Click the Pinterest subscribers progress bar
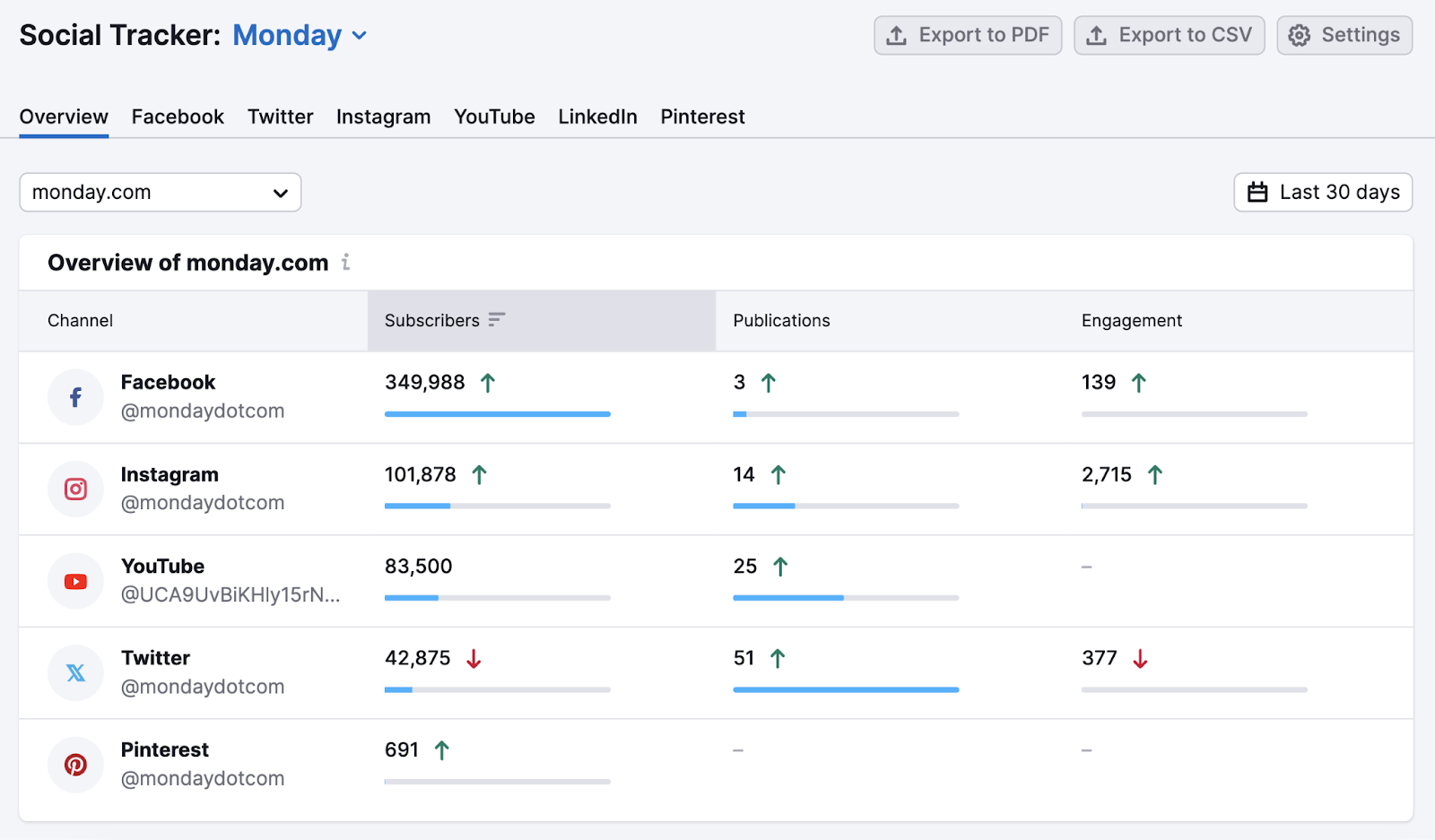Image resolution: width=1435 pixels, height=840 pixels. click(x=498, y=782)
